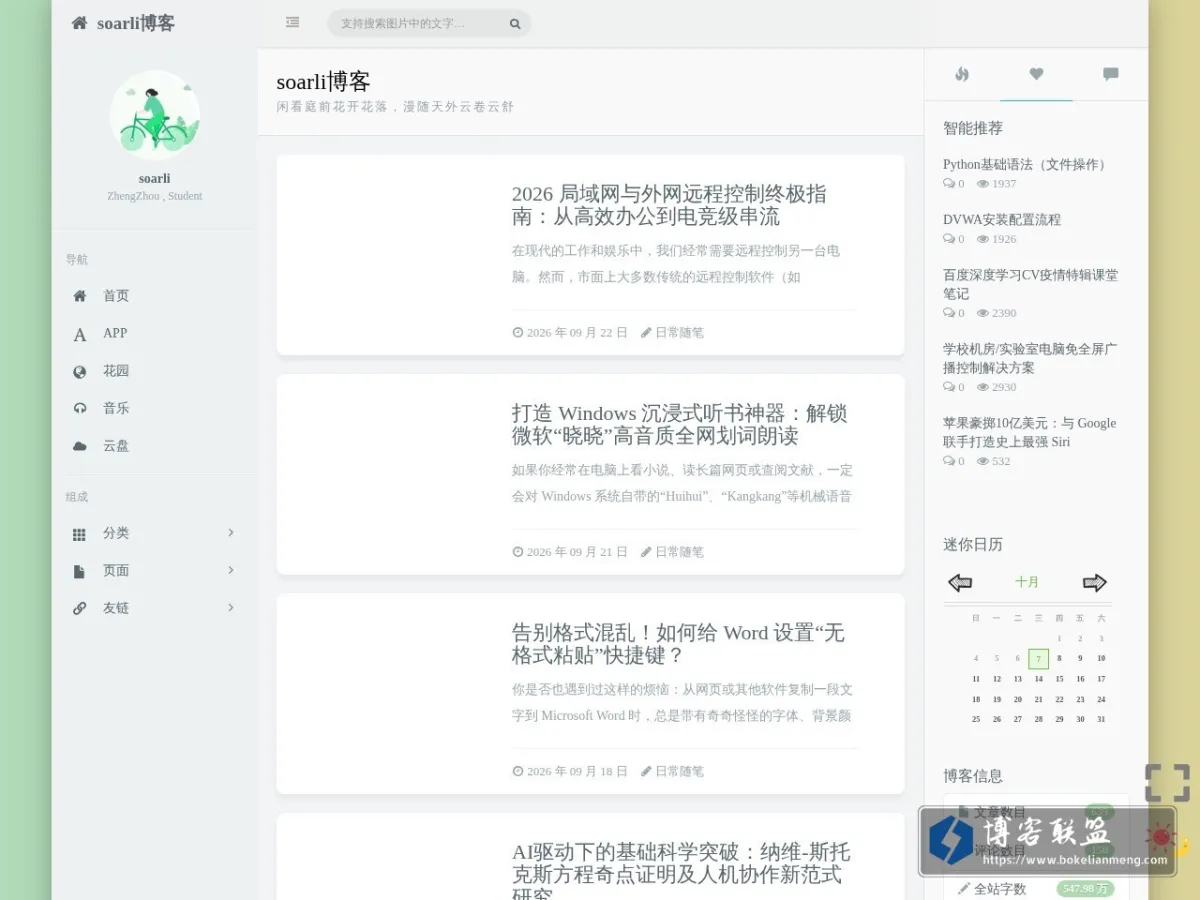
Task: Open recommended post 百度深度学习CV疫情特辑课堂笔记
Action: pyautogui.click(x=1031, y=284)
